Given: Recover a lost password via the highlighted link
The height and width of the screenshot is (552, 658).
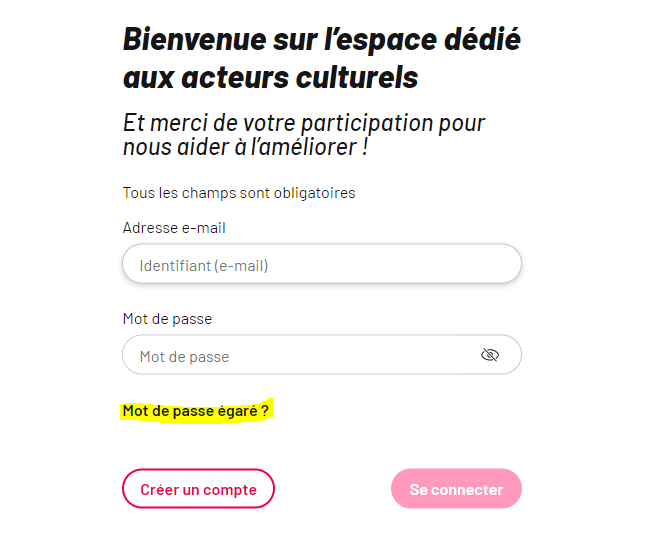Looking at the screenshot, I should point(196,411).
